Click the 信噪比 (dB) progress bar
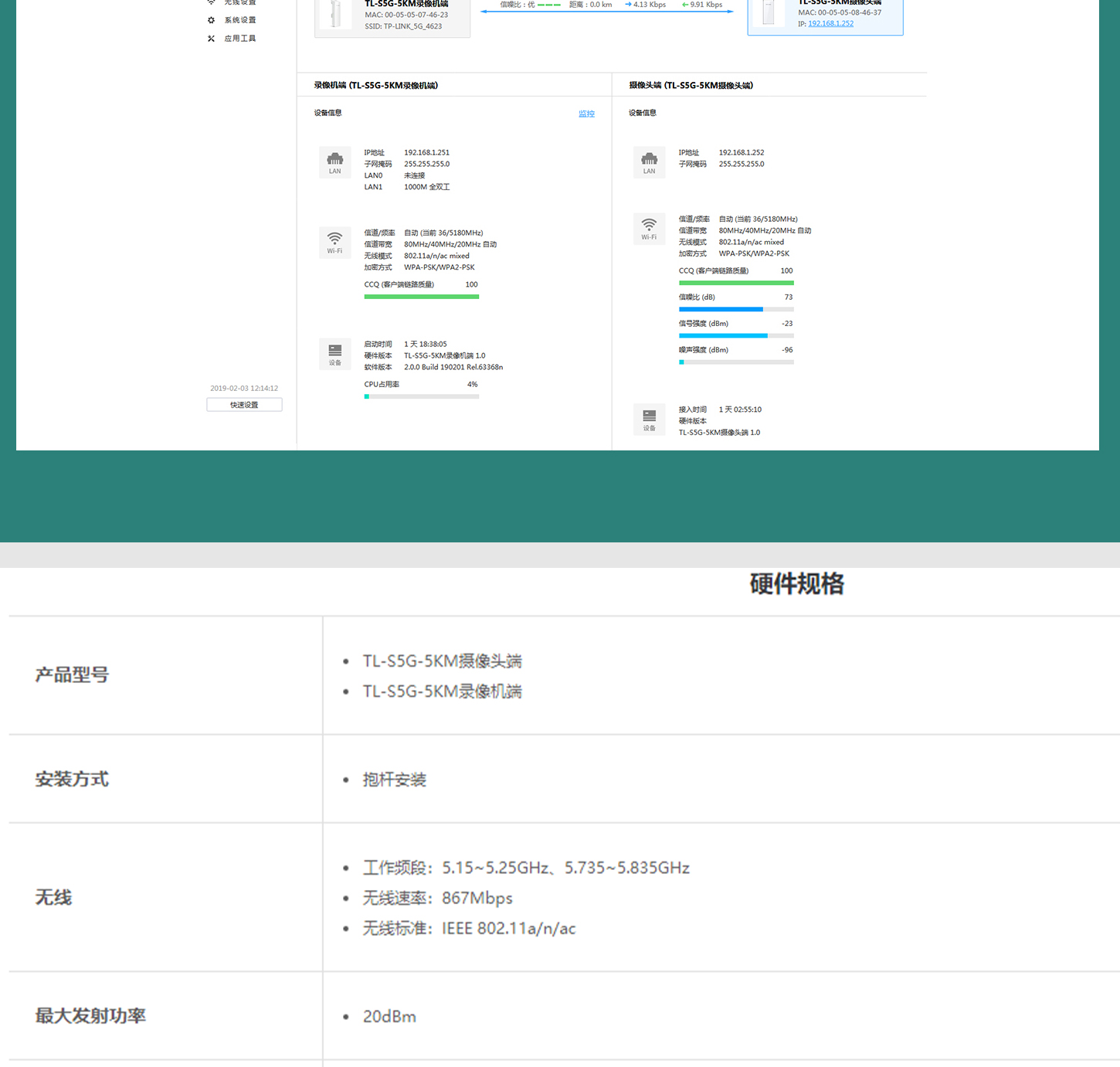This screenshot has width=1120, height=1067. (x=736, y=309)
